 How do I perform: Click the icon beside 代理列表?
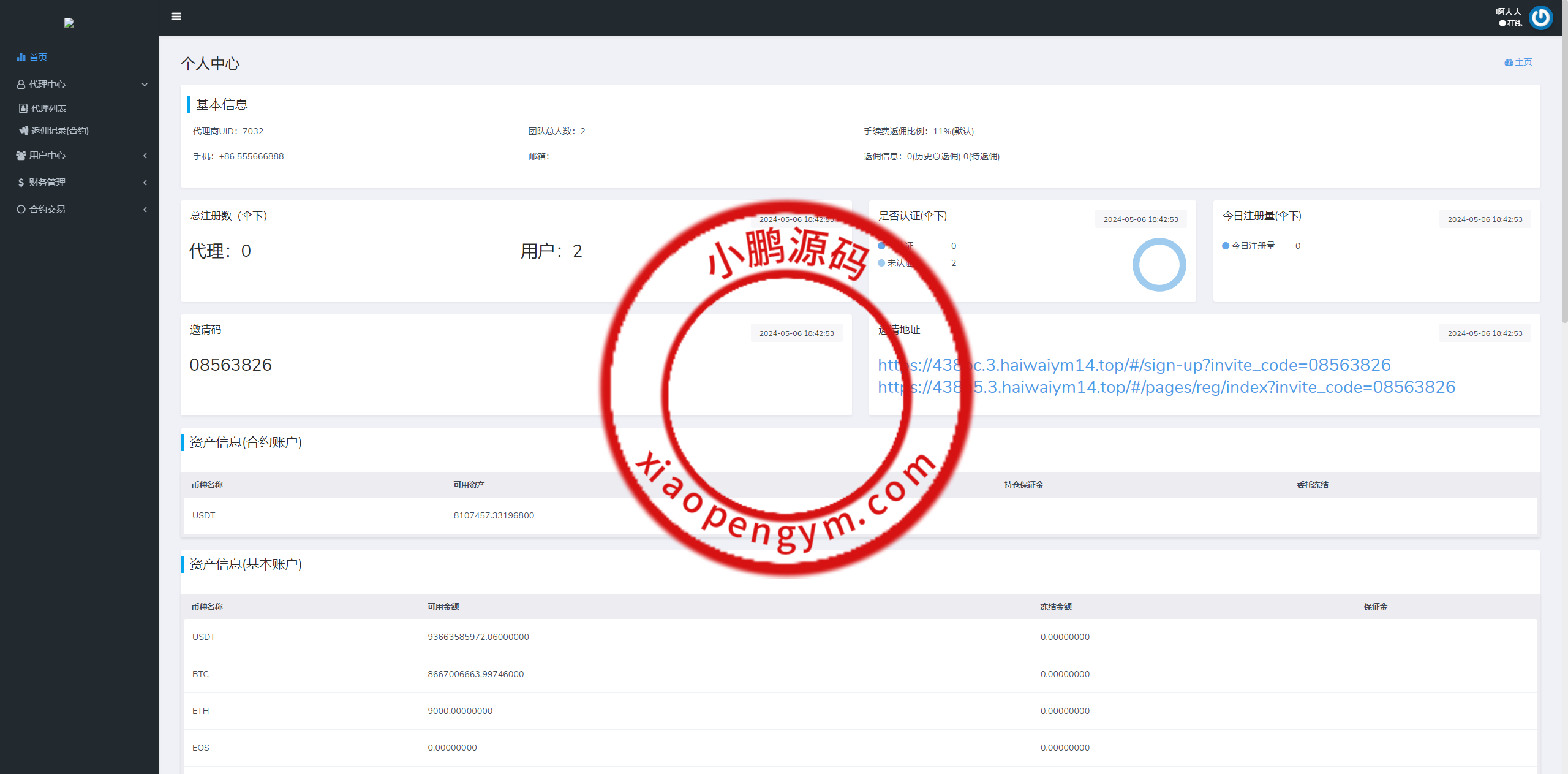coord(23,108)
